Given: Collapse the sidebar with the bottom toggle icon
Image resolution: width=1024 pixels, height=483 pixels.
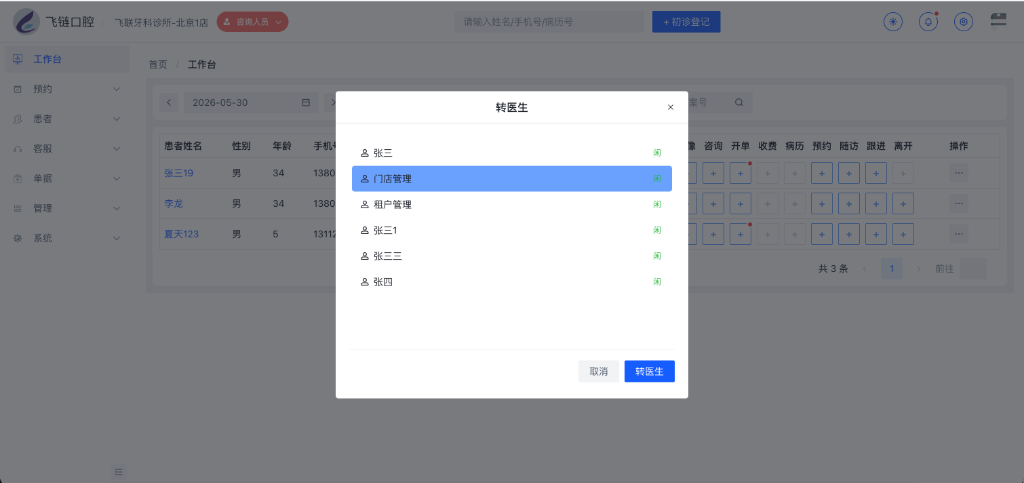Looking at the screenshot, I should point(118,471).
